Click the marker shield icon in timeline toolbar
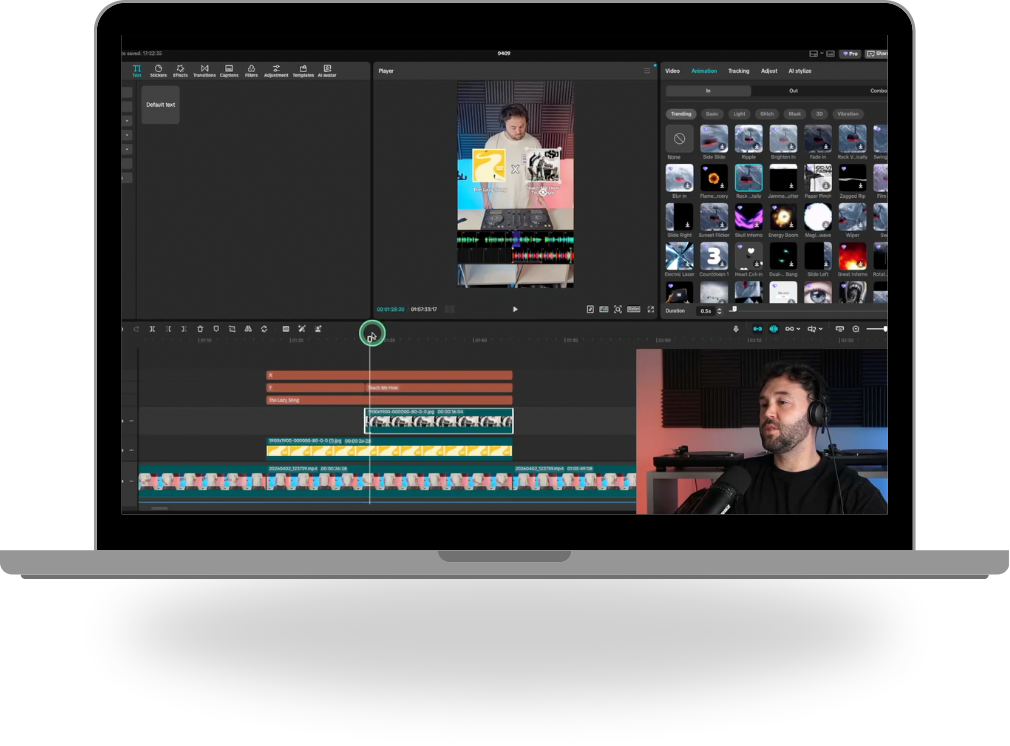 point(216,329)
